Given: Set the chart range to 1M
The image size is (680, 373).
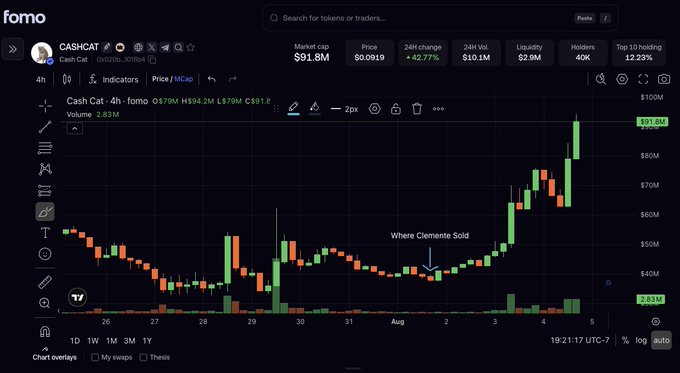Looking at the screenshot, I should (x=111, y=341).
